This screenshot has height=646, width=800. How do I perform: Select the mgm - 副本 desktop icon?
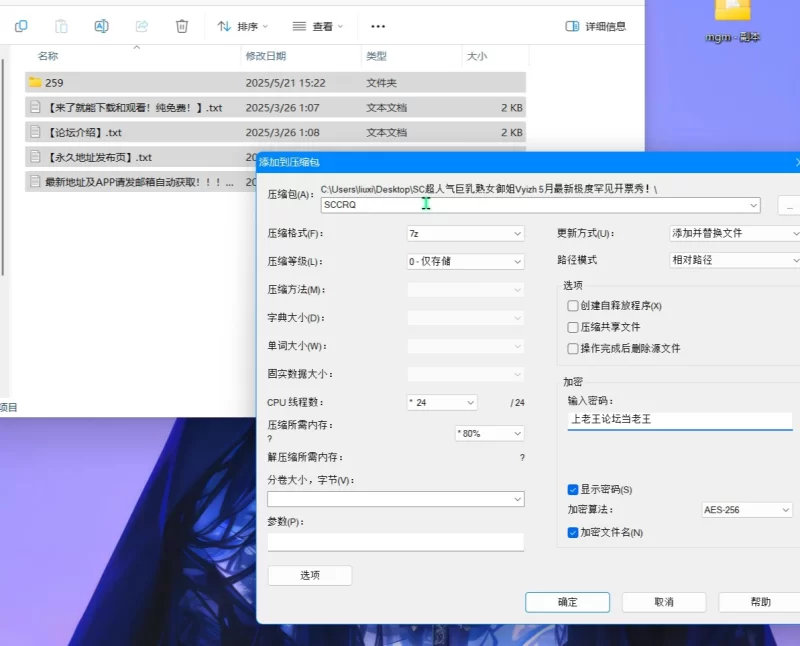[733, 21]
